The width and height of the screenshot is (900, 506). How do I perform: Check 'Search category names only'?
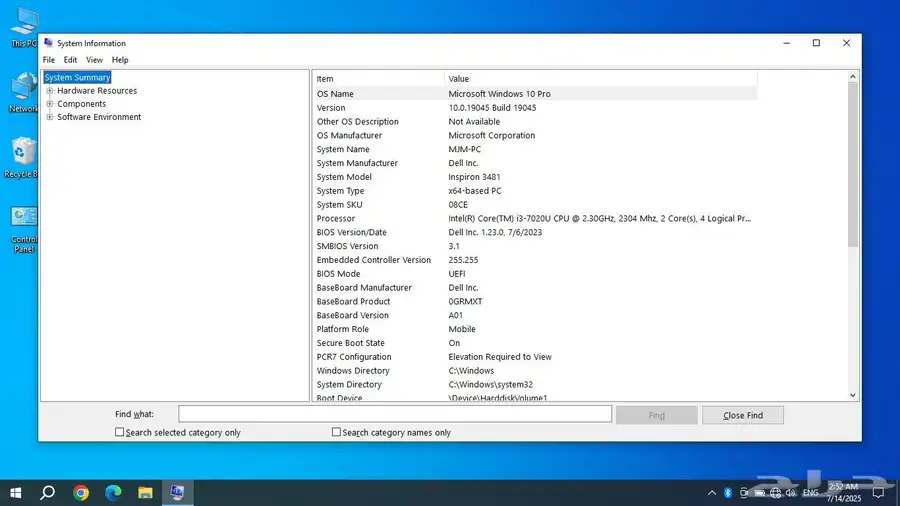[336, 432]
